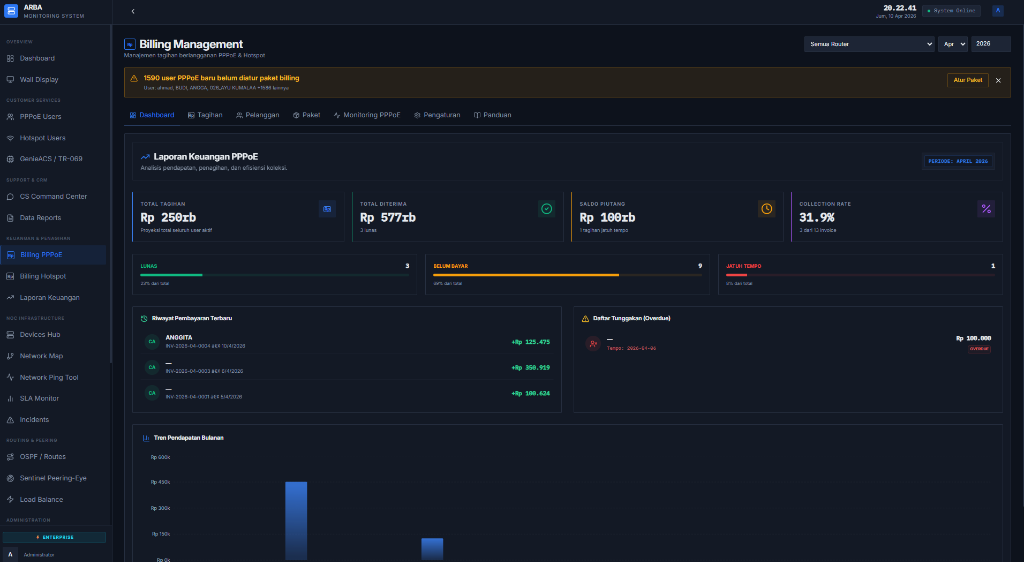Viewport: 1024px width, 562px height.
Task: Click the 2026 year input field
Action: coord(991,44)
